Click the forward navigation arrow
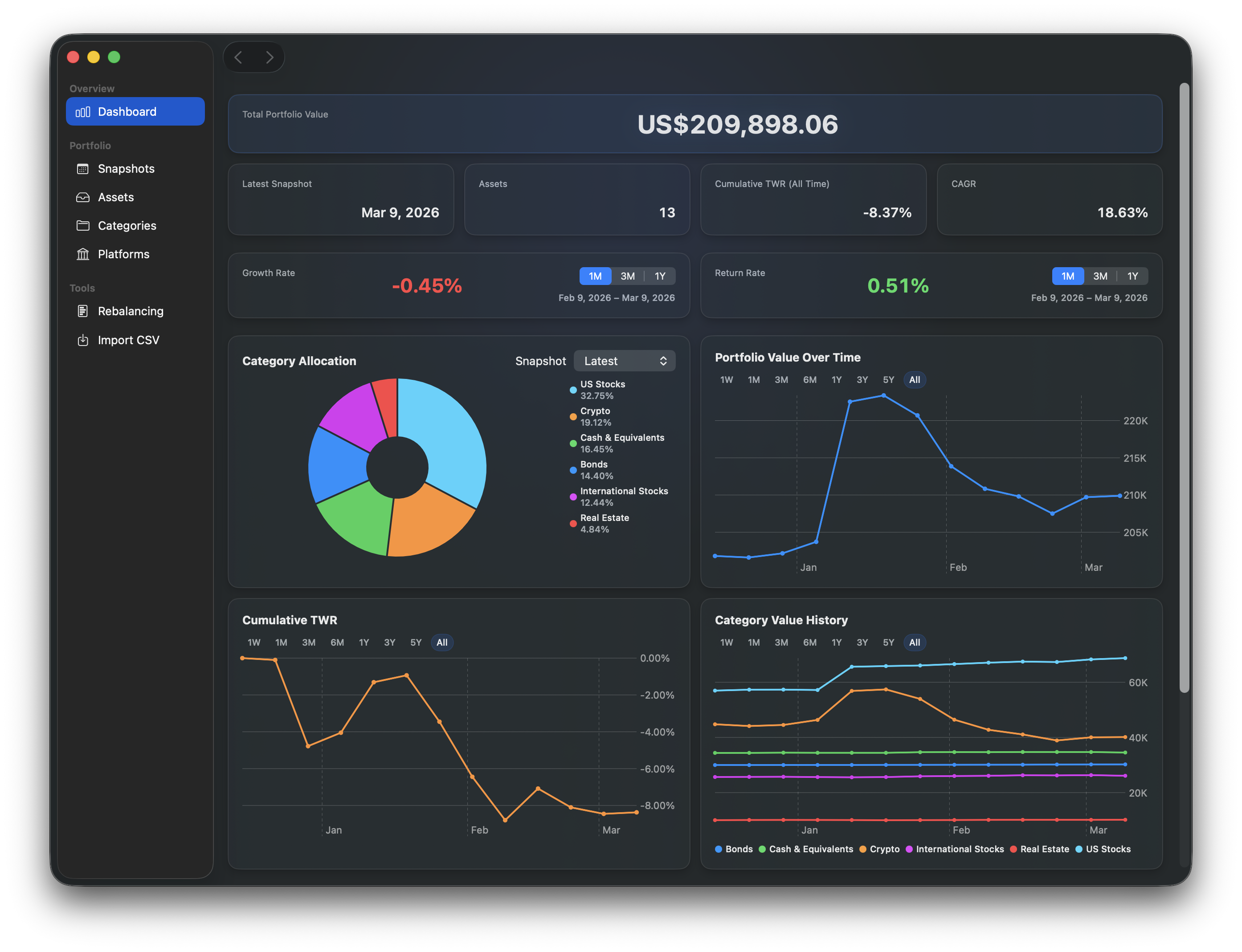The width and height of the screenshot is (1242, 952). (269, 57)
